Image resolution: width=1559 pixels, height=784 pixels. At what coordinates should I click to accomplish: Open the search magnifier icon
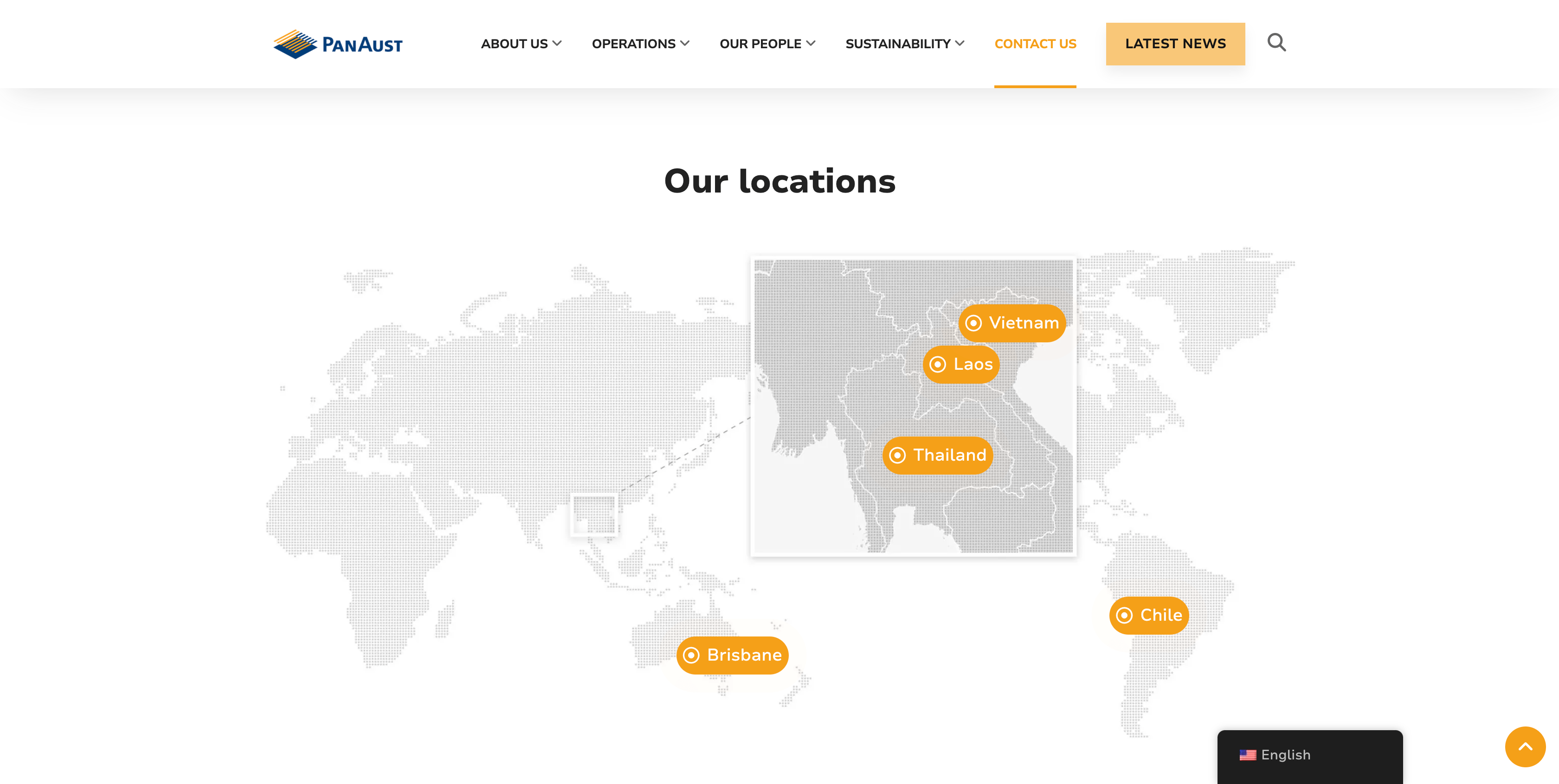coord(1276,42)
